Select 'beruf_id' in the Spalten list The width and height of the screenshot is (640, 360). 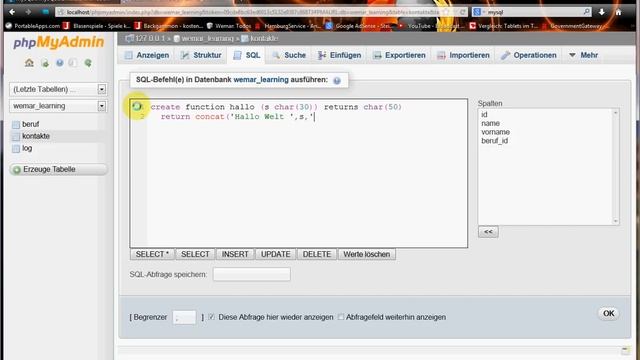pyautogui.click(x=495, y=141)
